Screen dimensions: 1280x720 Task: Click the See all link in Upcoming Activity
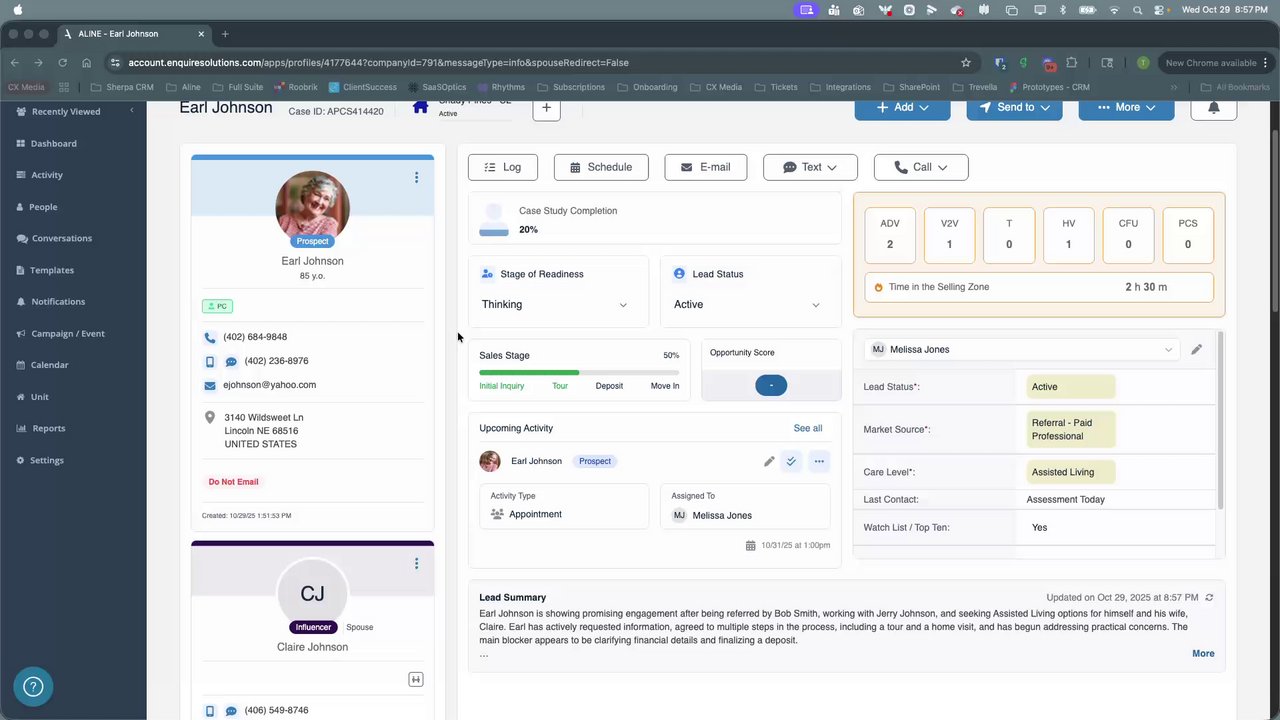[808, 428]
